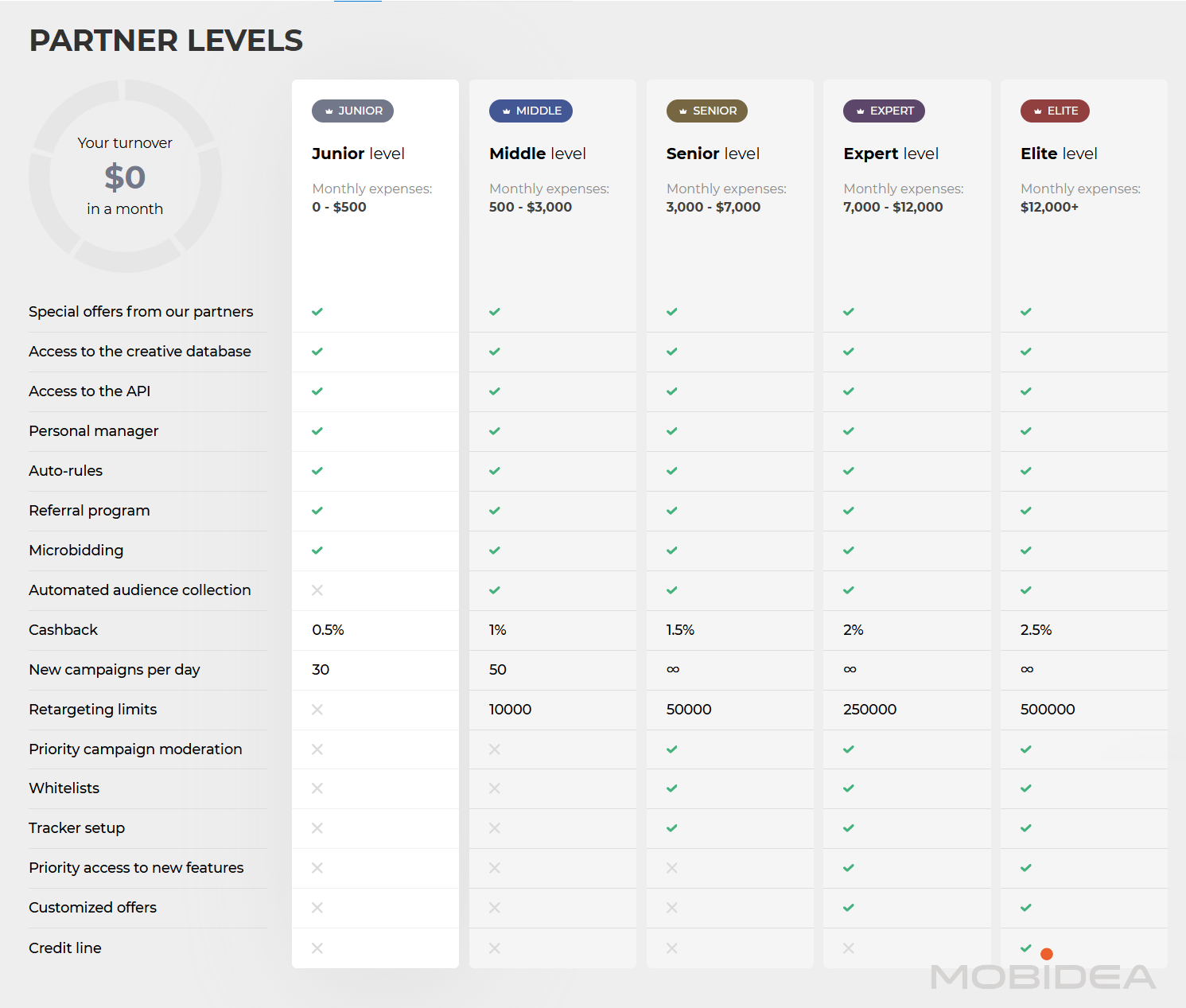Click the Junior level badge
Image resolution: width=1186 pixels, height=1008 pixels.
[352, 111]
